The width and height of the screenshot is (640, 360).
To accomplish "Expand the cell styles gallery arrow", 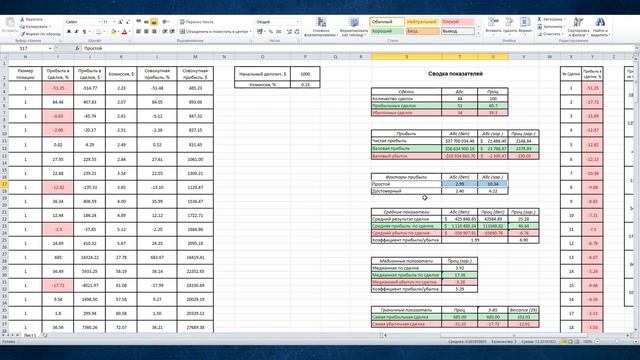I will point(479,33).
